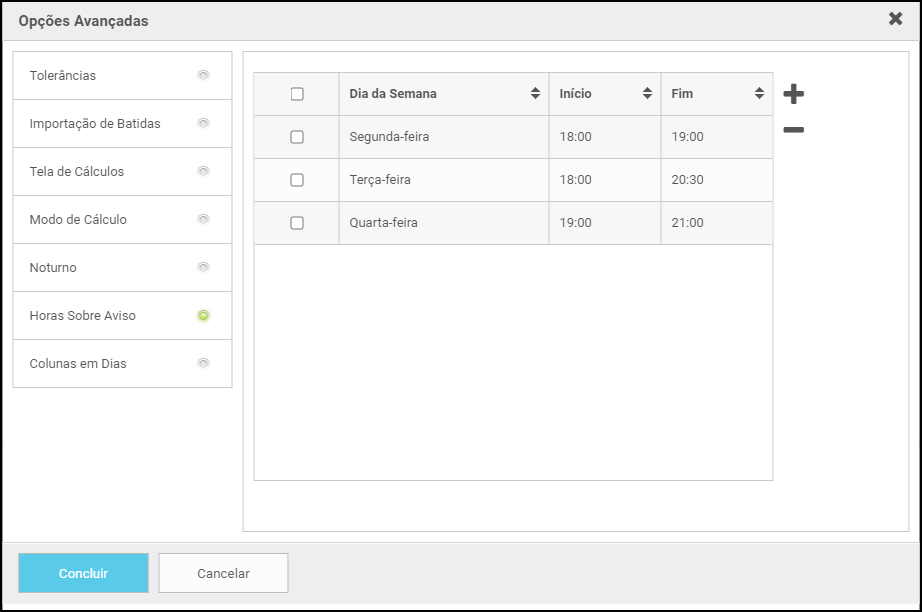Click the green Horas Sobre Aviso indicator
This screenshot has height=612, width=922.
click(x=203, y=315)
